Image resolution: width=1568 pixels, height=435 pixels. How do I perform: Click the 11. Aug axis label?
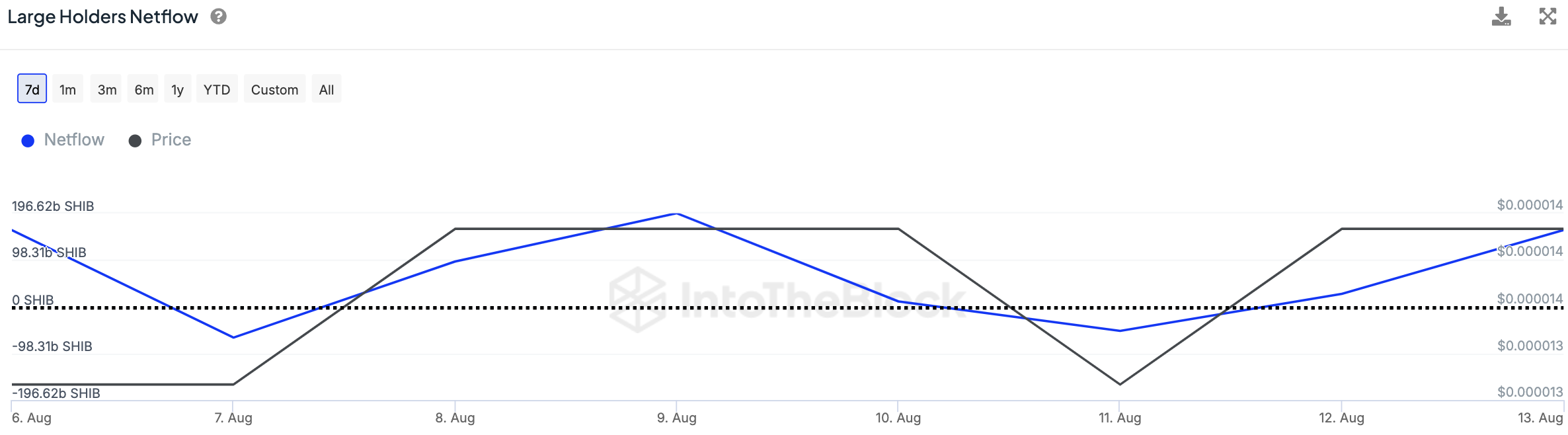click(1119, 418)
